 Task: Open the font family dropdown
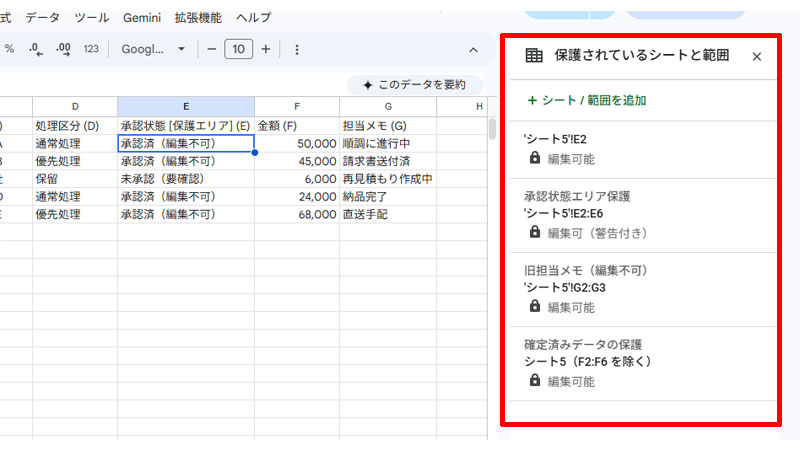[x=153, y=49]
